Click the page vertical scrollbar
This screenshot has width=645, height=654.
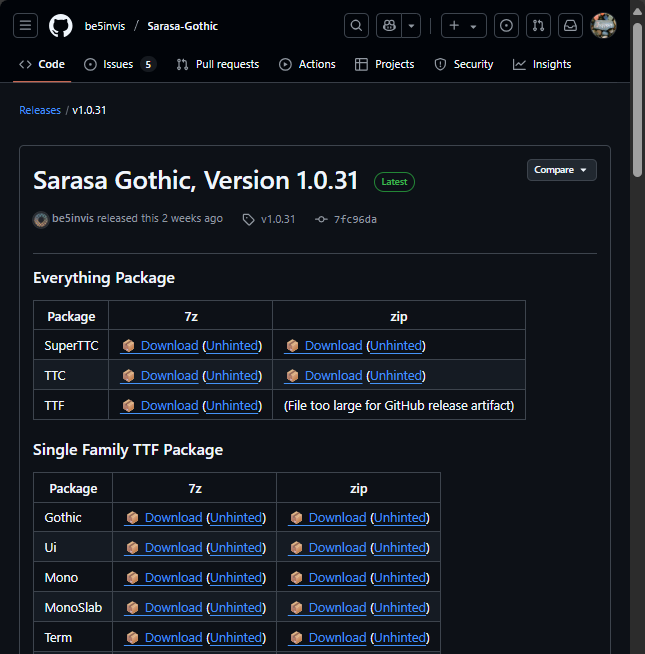pos(638,100)
